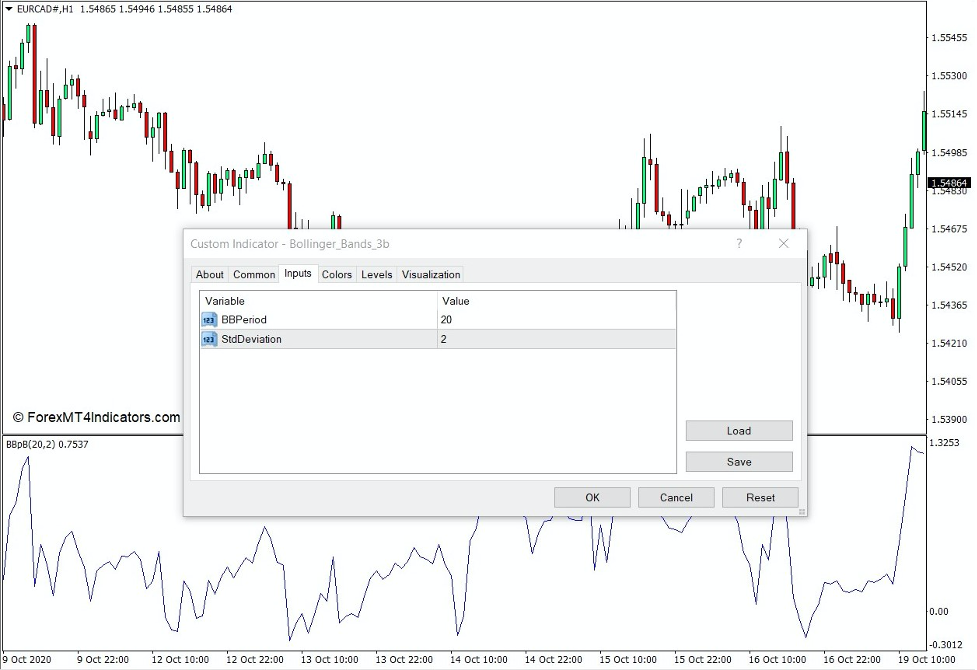Click the current price tag 1.54864
This screenshot has height=670, width=977.
click(x=947, y=183)
